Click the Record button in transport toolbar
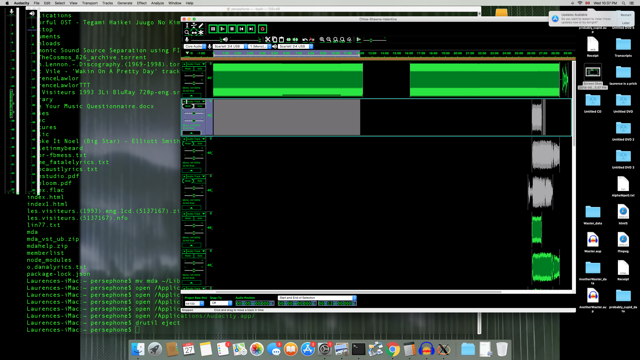The width and height of the screenshot is (640, 360). (262, 29)
